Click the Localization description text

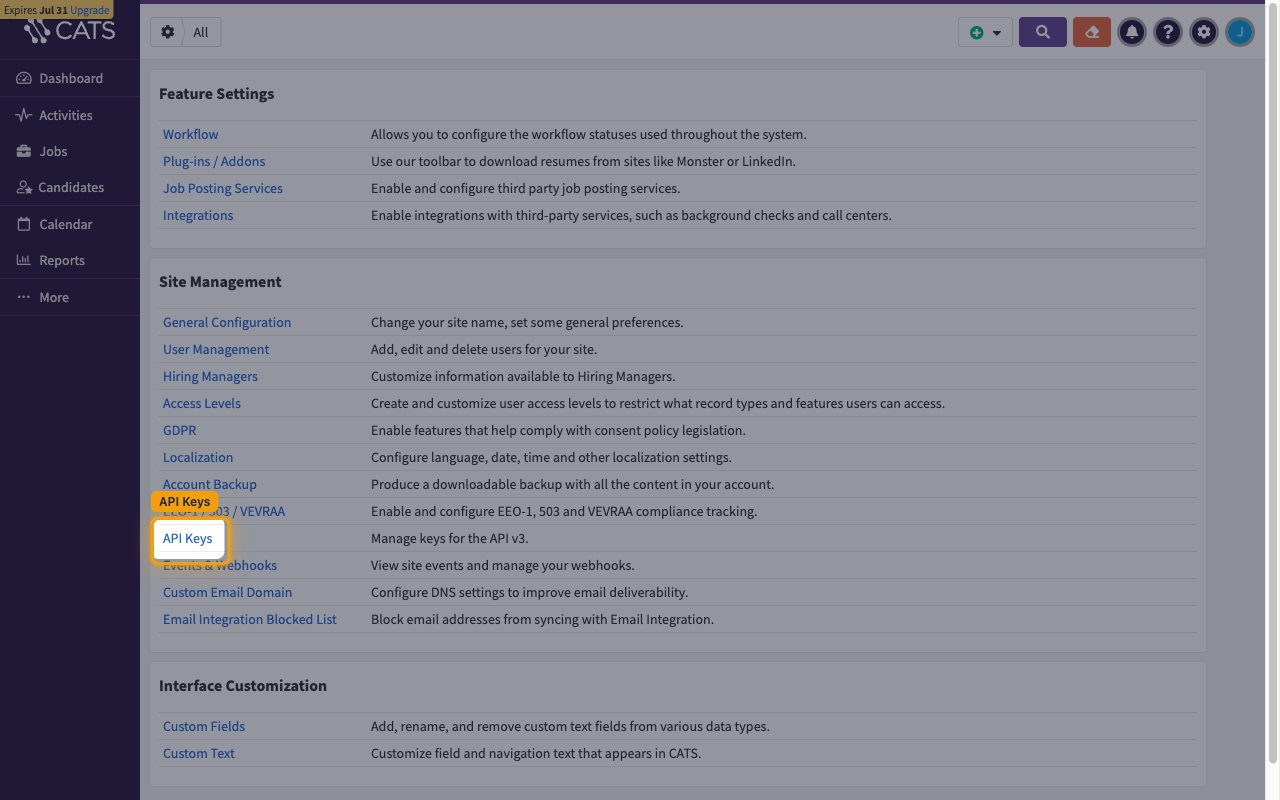click(x=552, y=457)
